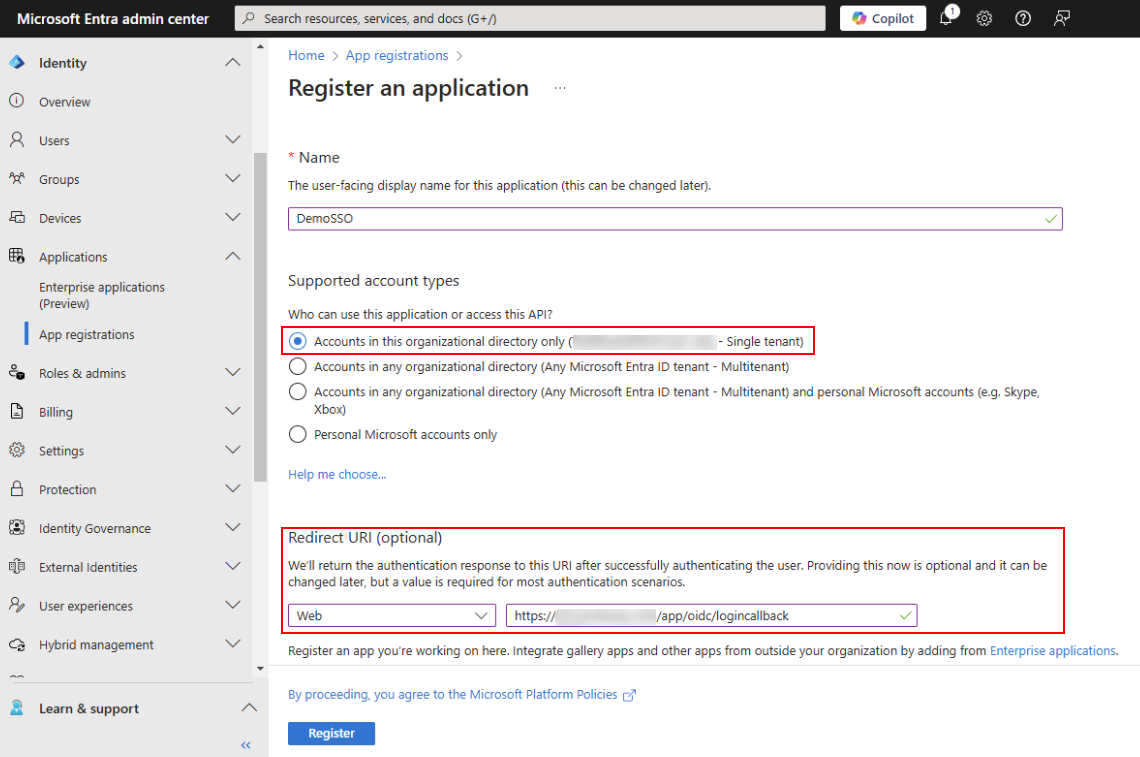
Task: Open the Web platform dropdown
Action: coord(391,616)
